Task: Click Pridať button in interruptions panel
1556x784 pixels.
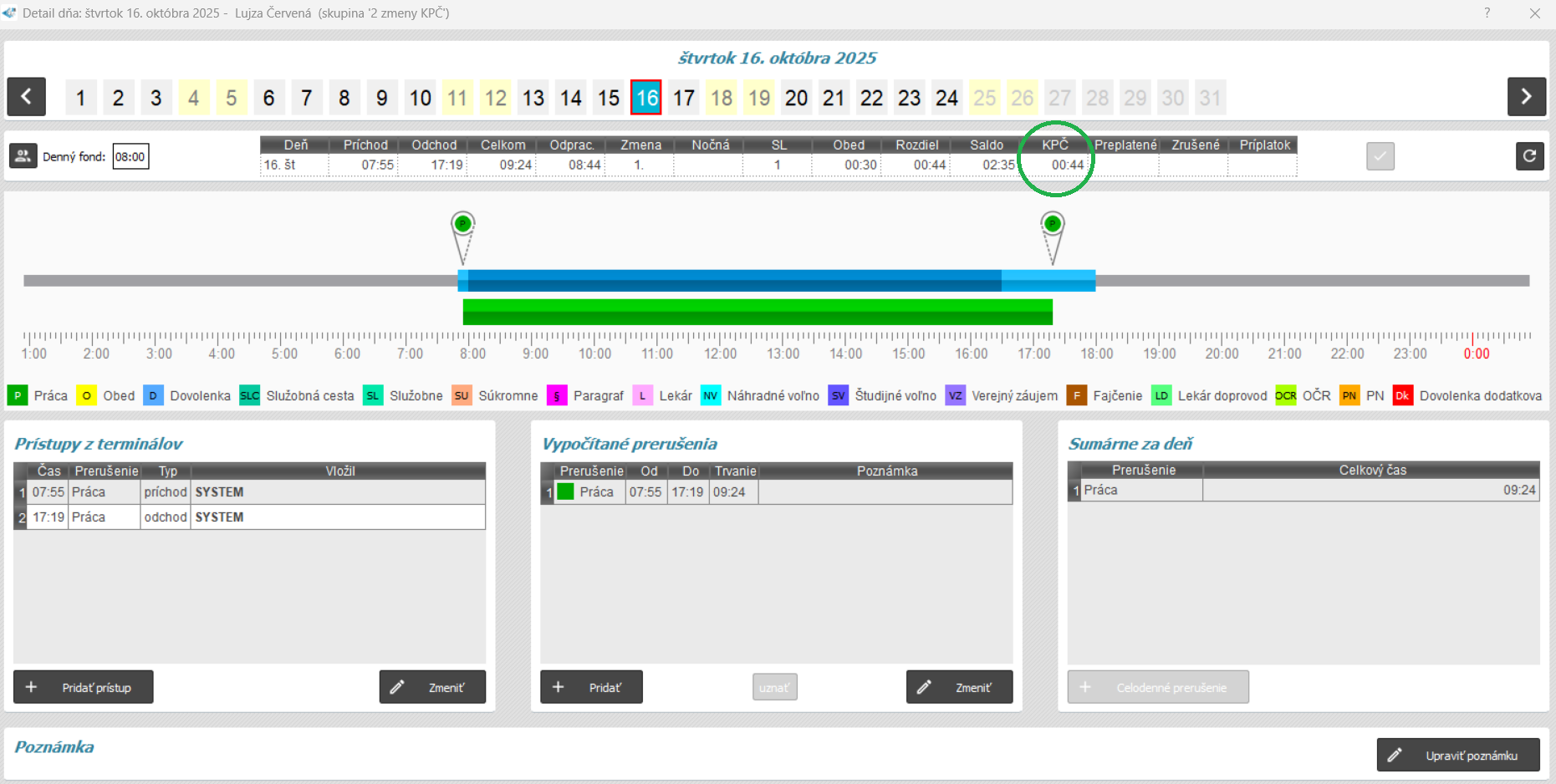Action: point(591,687)
